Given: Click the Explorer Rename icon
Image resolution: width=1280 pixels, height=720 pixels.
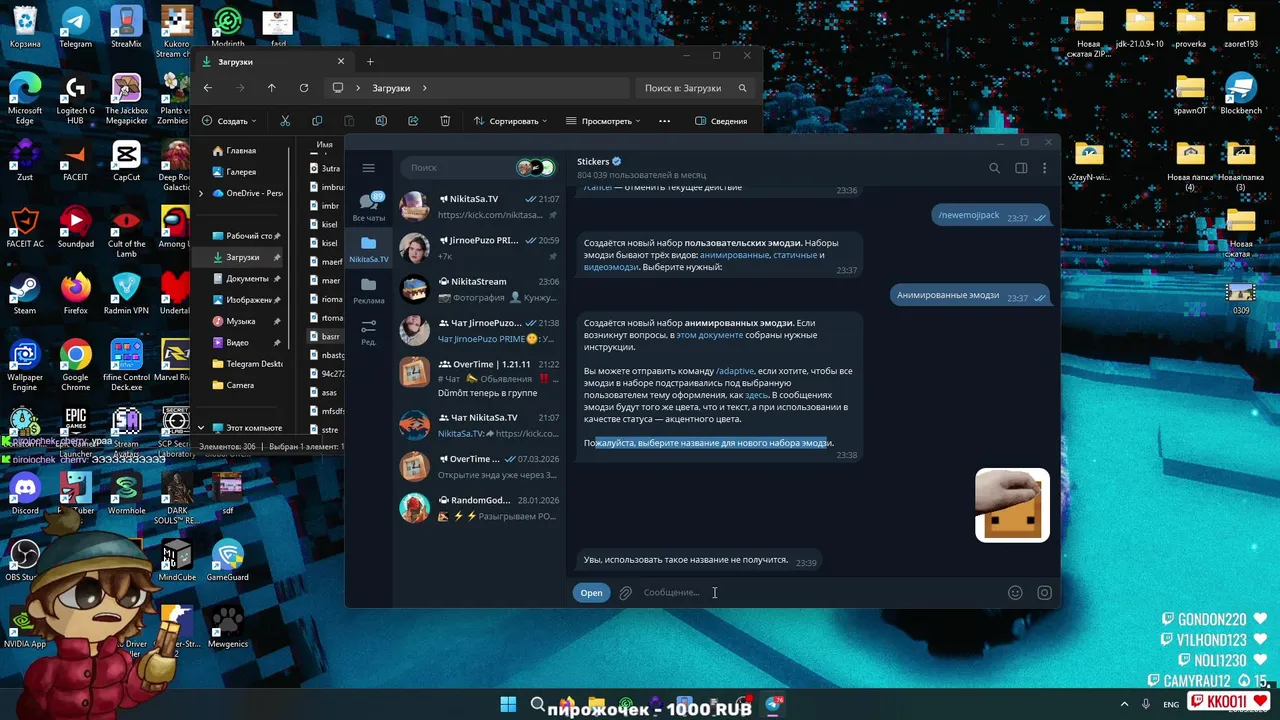Looking at the screenshot, I should [x=381, y=121].
